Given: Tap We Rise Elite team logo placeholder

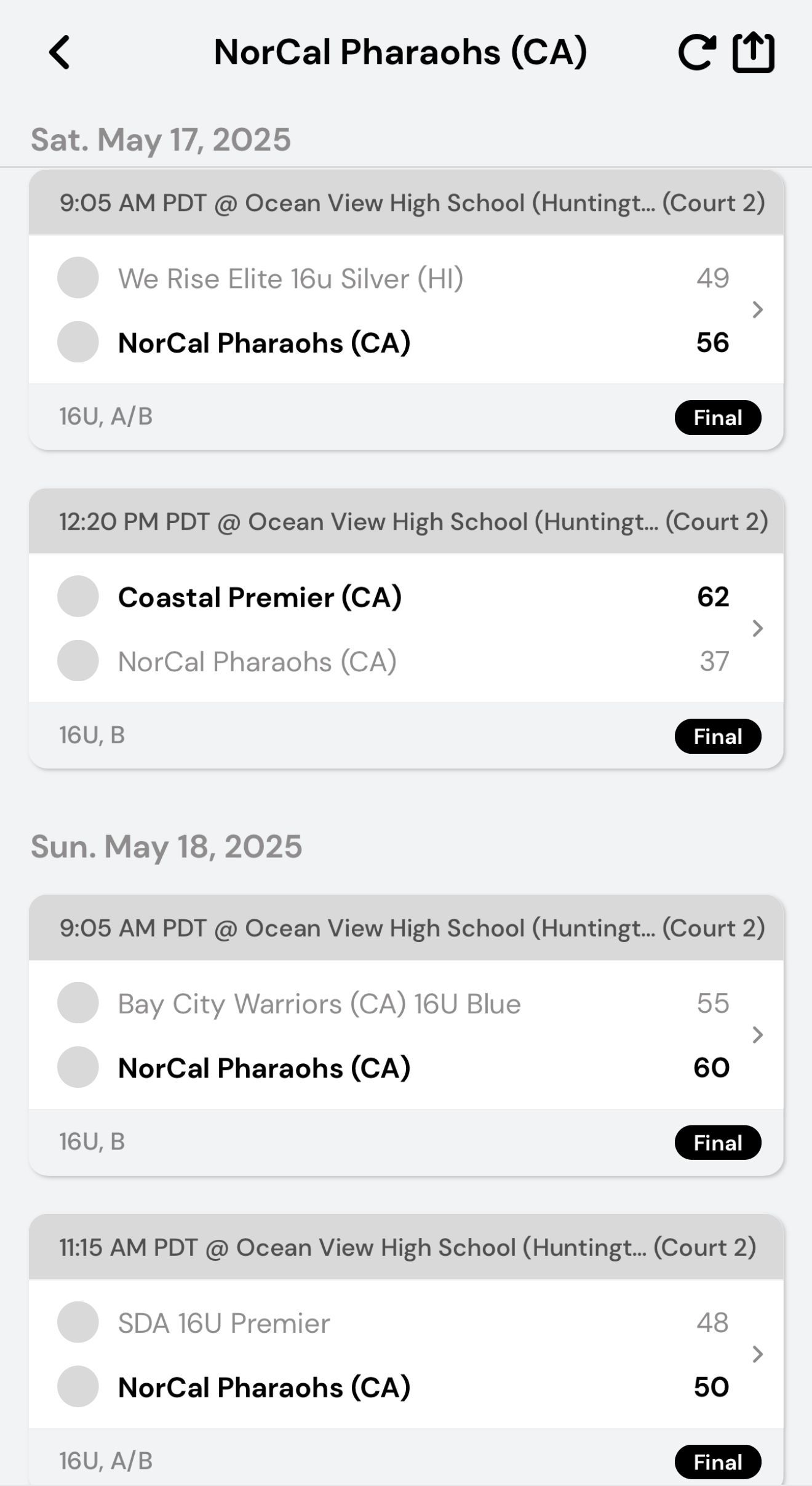Looking at the screenshot, I should (78, 278).
